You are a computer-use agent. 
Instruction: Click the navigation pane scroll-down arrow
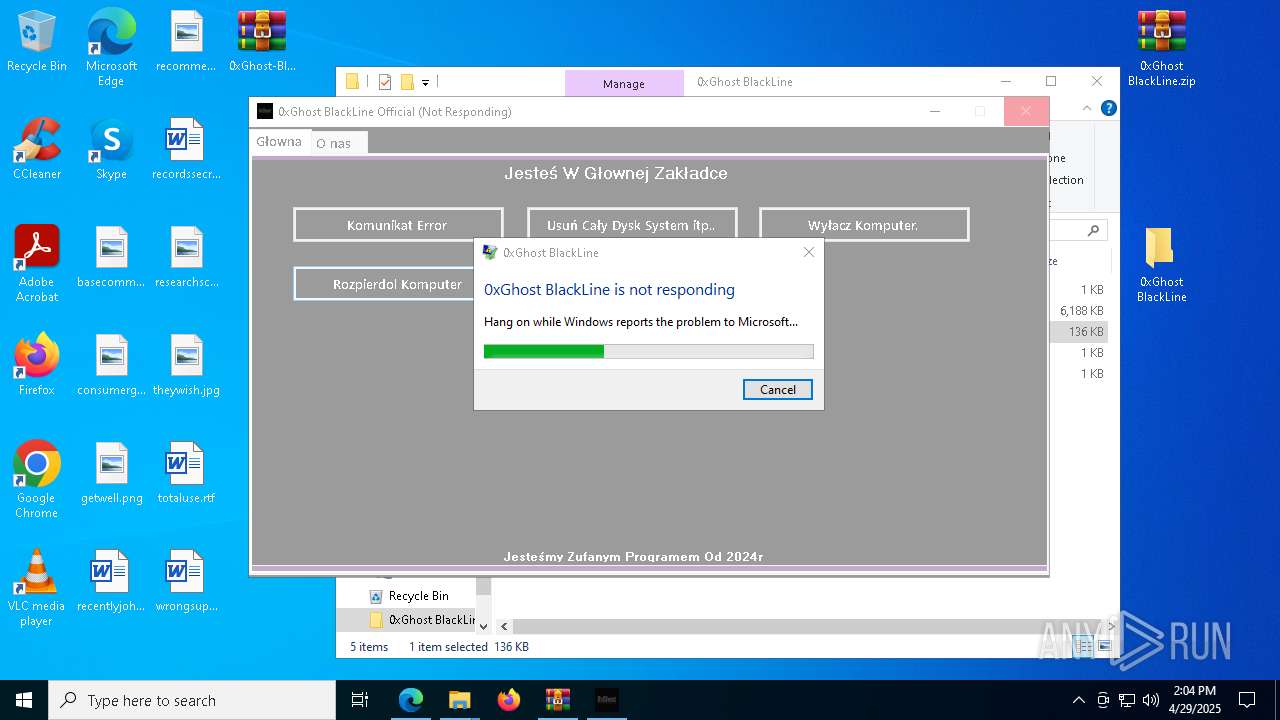483,626
